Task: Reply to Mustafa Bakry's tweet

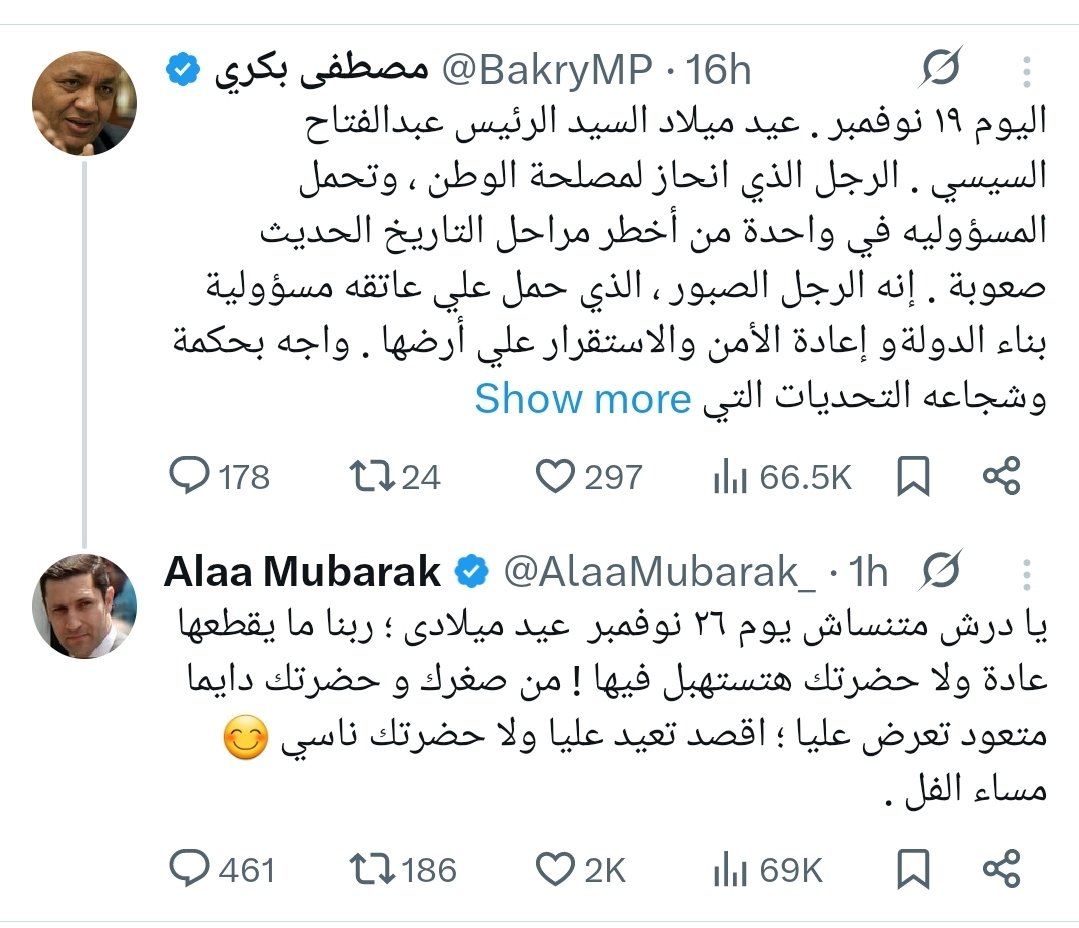Action: tap(187, 477)
